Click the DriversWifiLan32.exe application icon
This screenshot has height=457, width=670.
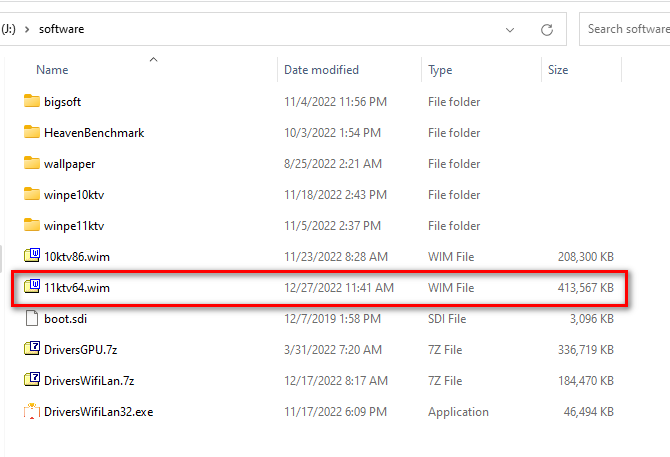click(x=32, y=411)
